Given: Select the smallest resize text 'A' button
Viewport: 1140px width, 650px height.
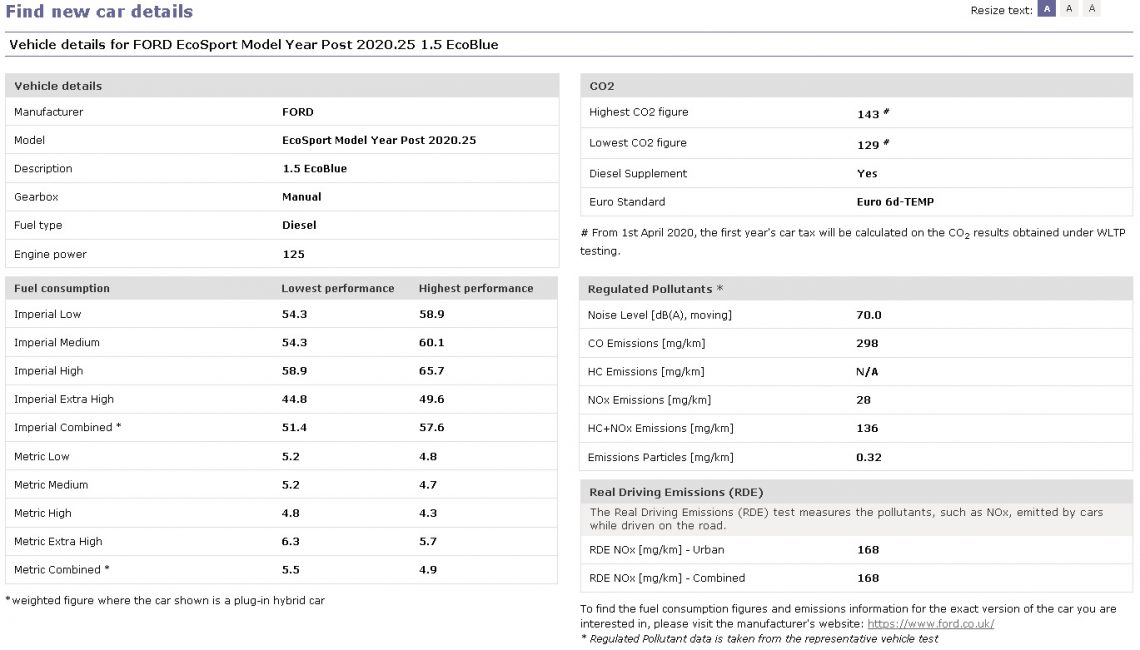Looking at the screenshot, I should pos(1047,9).
